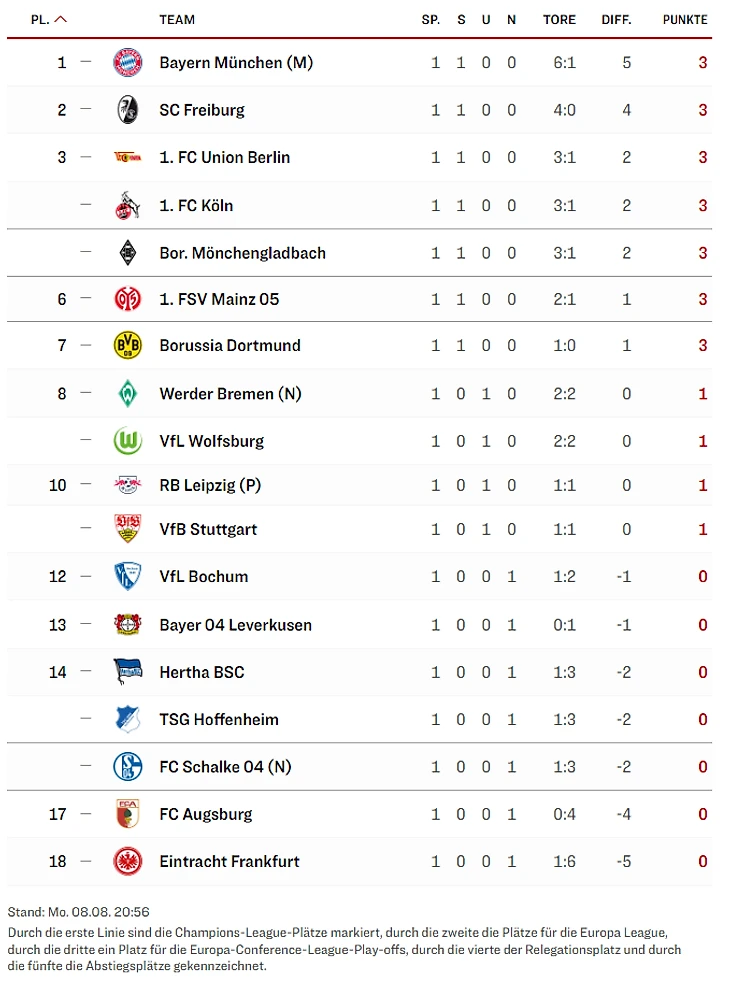Click the Borussia Dortmund BVB logo
Viewport: 730px width, 981px height.
[127, 345]
